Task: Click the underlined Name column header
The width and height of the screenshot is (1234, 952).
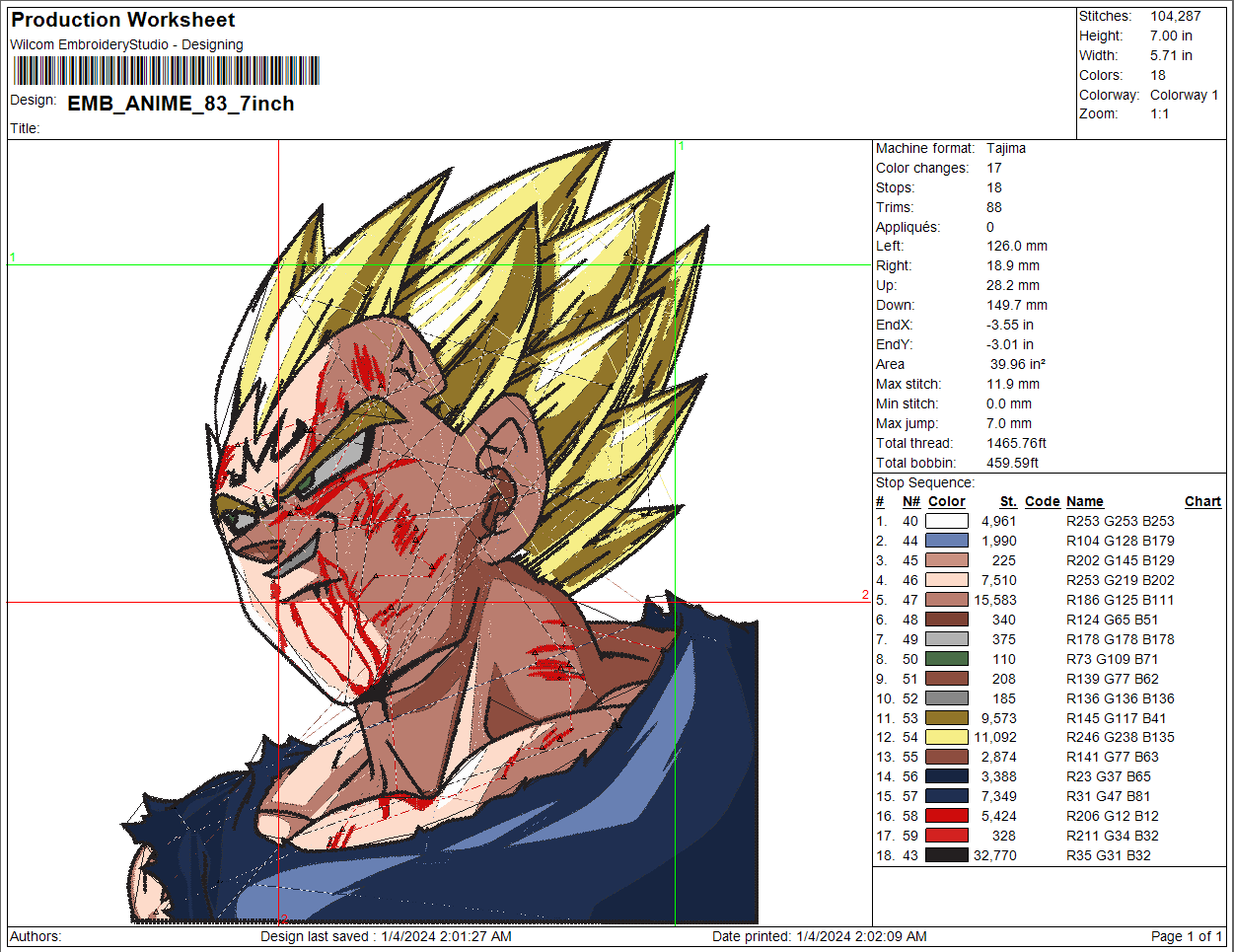Action: click(x=1084, y=501)
